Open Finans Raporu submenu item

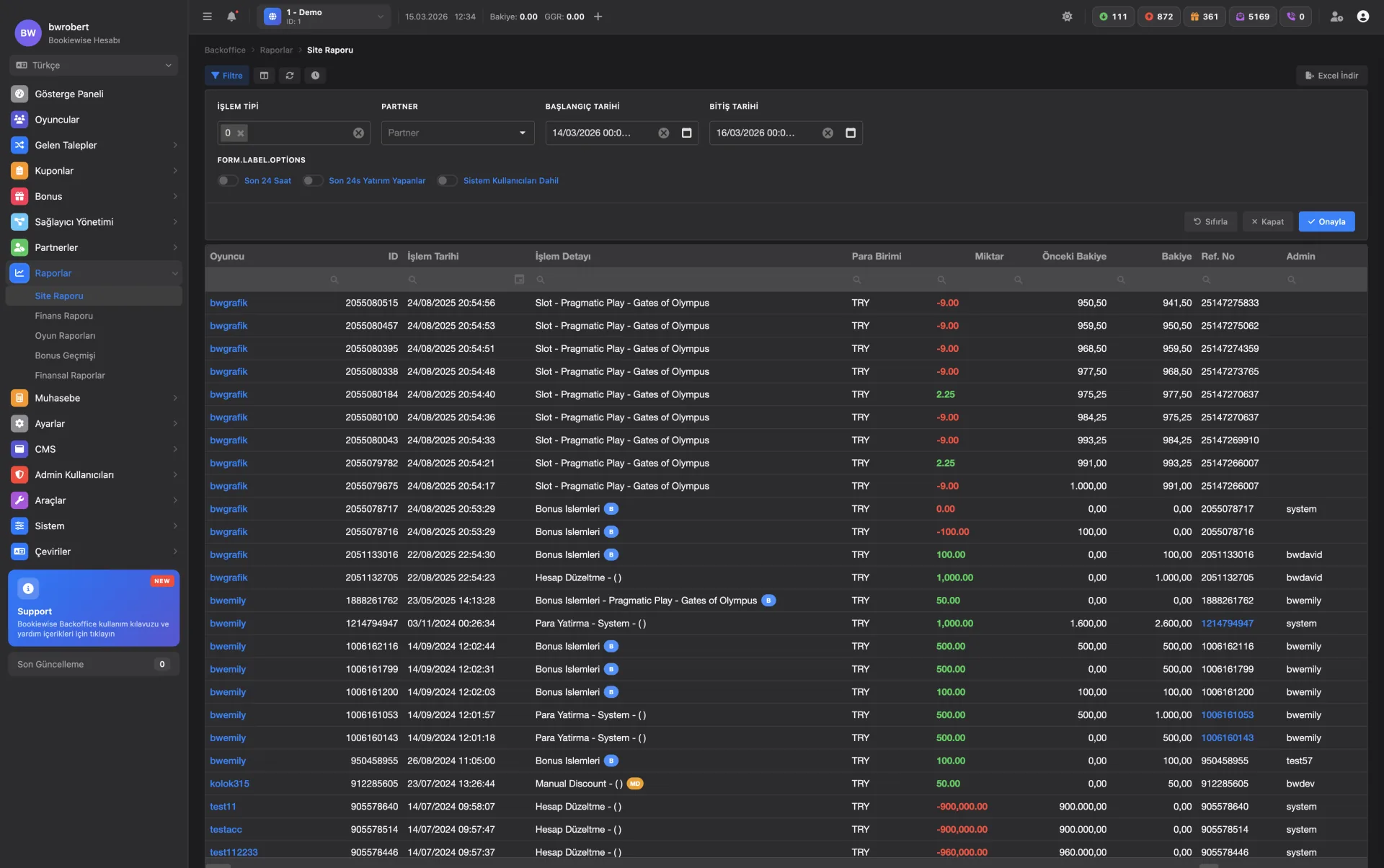64,316
